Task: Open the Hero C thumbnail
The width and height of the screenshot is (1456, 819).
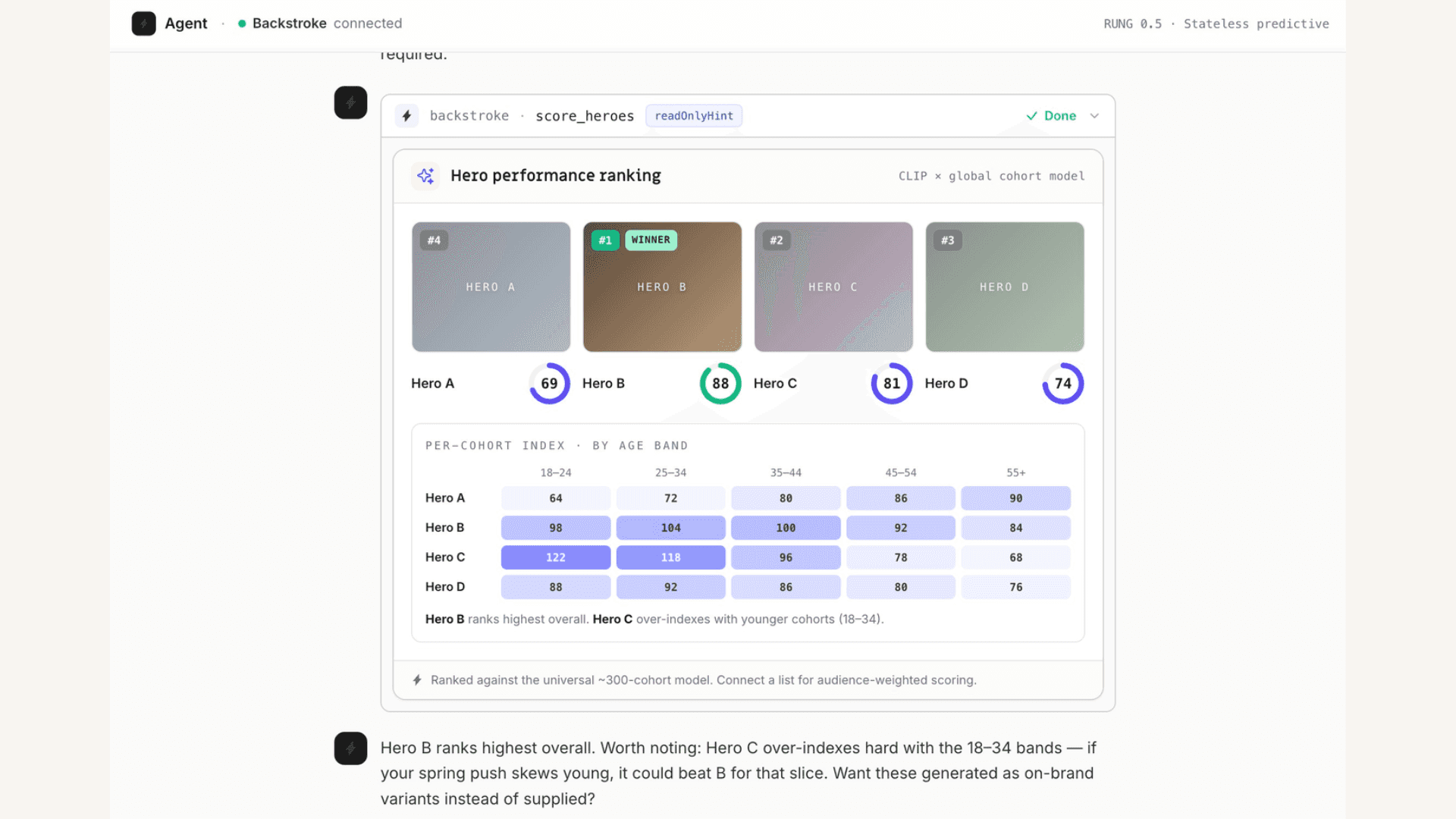Action: (x=833, y=287)
